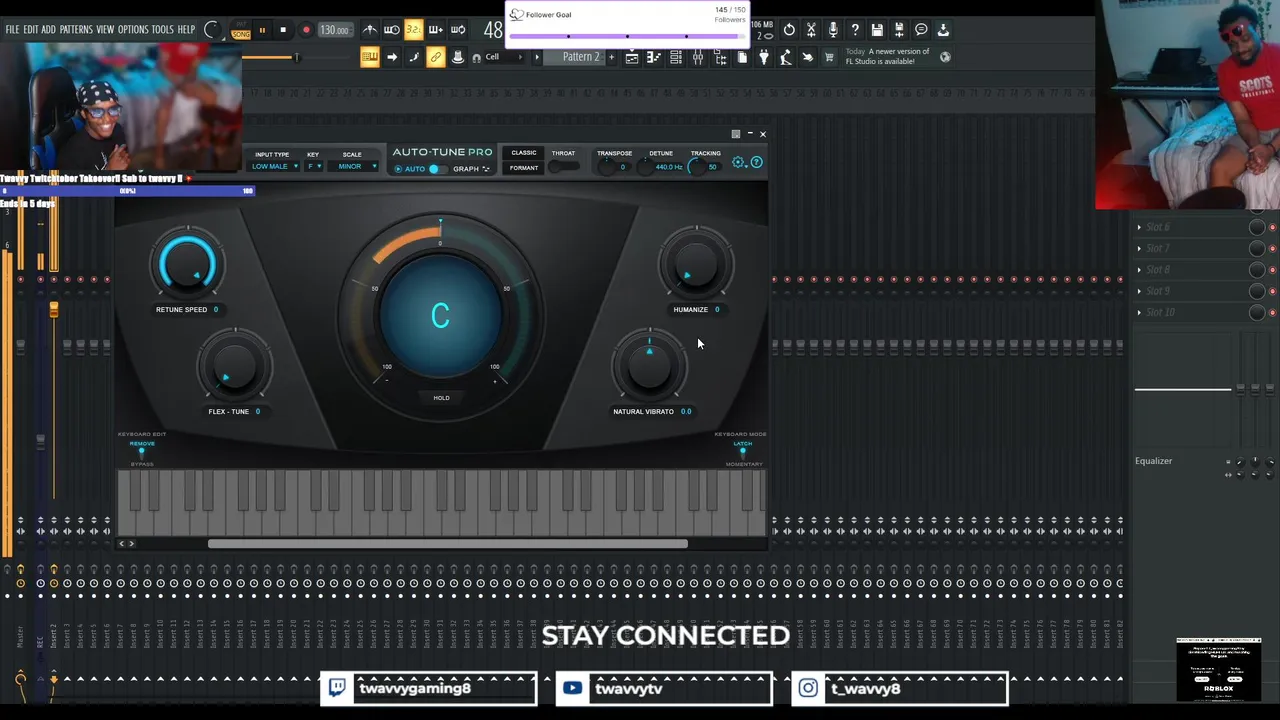Image resolution: width=1280 pixels, height=720 pixels.
Task: Click the one-click audio recording microphone
Action: pos(833,30)
